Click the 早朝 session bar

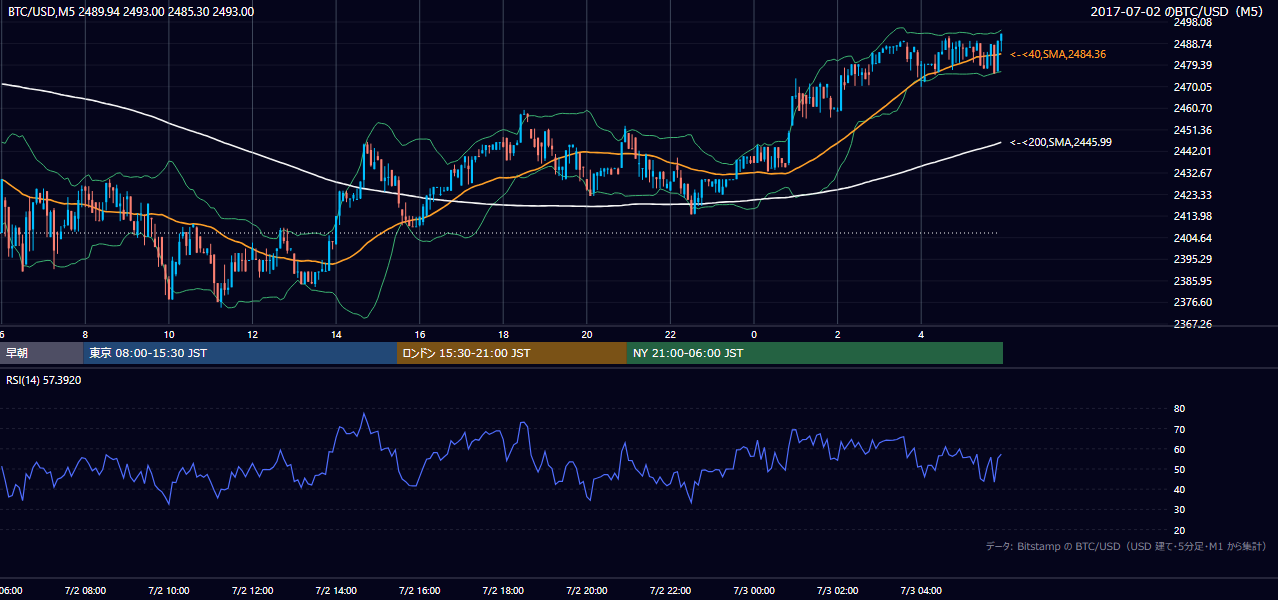click(41, 353)
